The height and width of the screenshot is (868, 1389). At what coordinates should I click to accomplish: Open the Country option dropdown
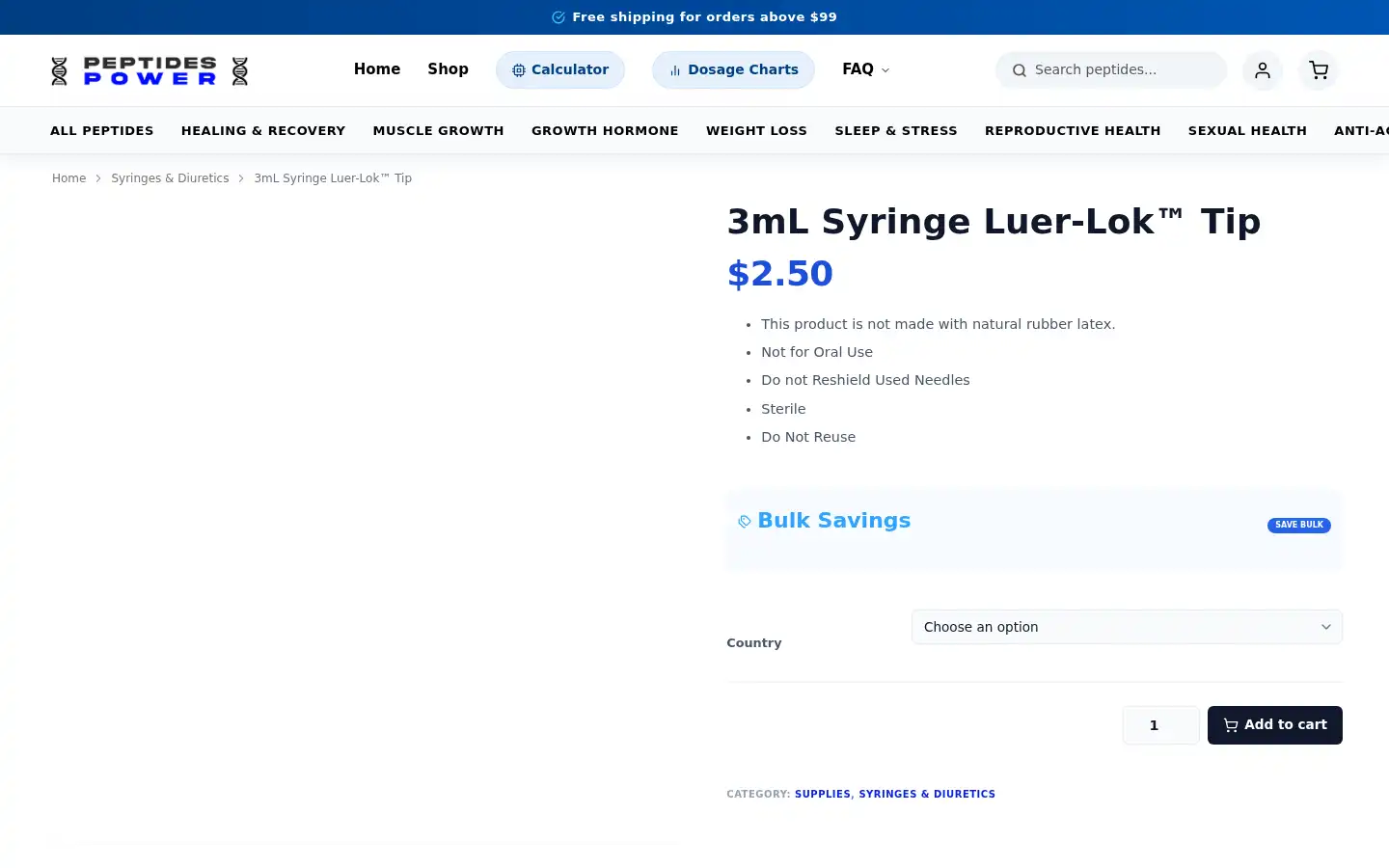point(1127,627)
